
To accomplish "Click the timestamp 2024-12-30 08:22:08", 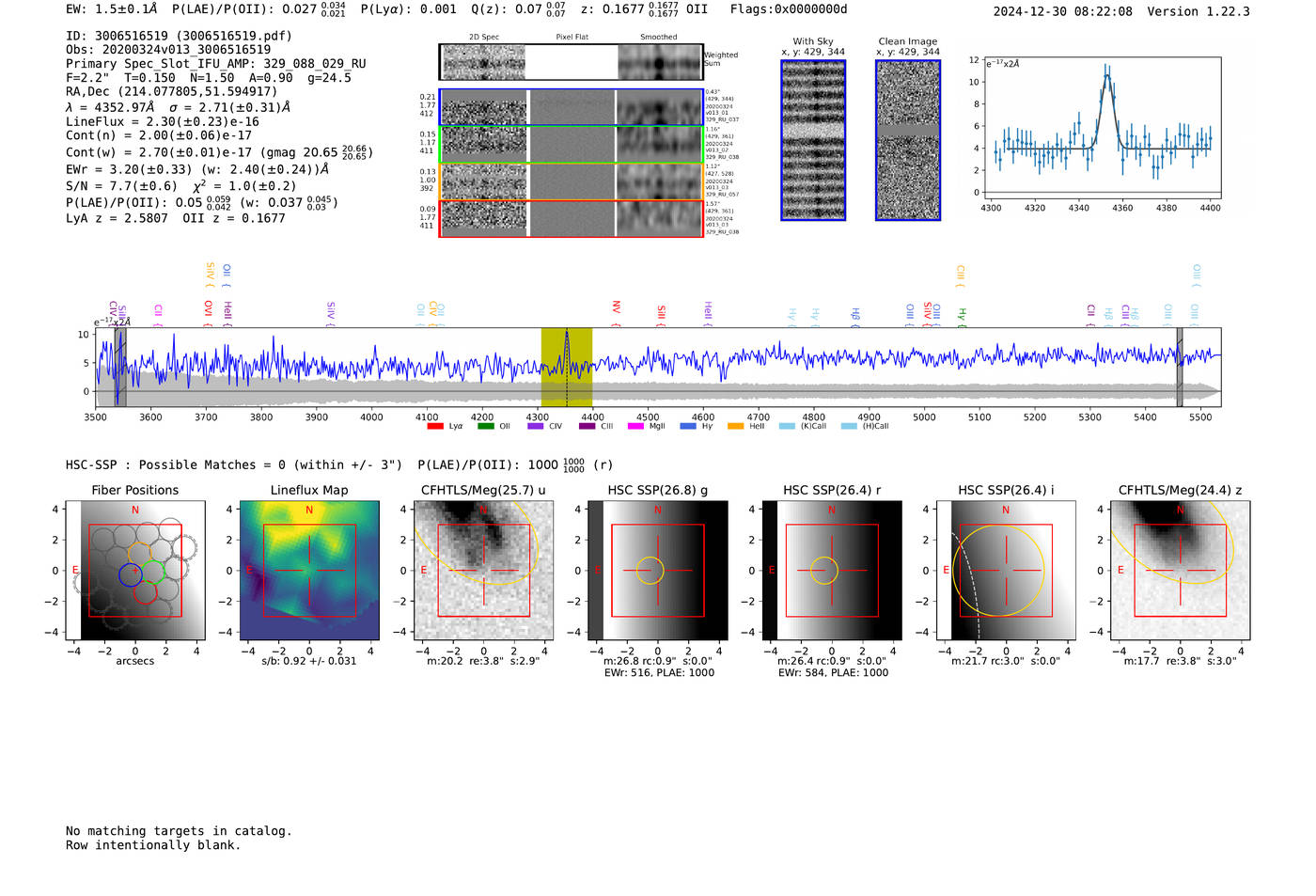I will click(1063, 11).
